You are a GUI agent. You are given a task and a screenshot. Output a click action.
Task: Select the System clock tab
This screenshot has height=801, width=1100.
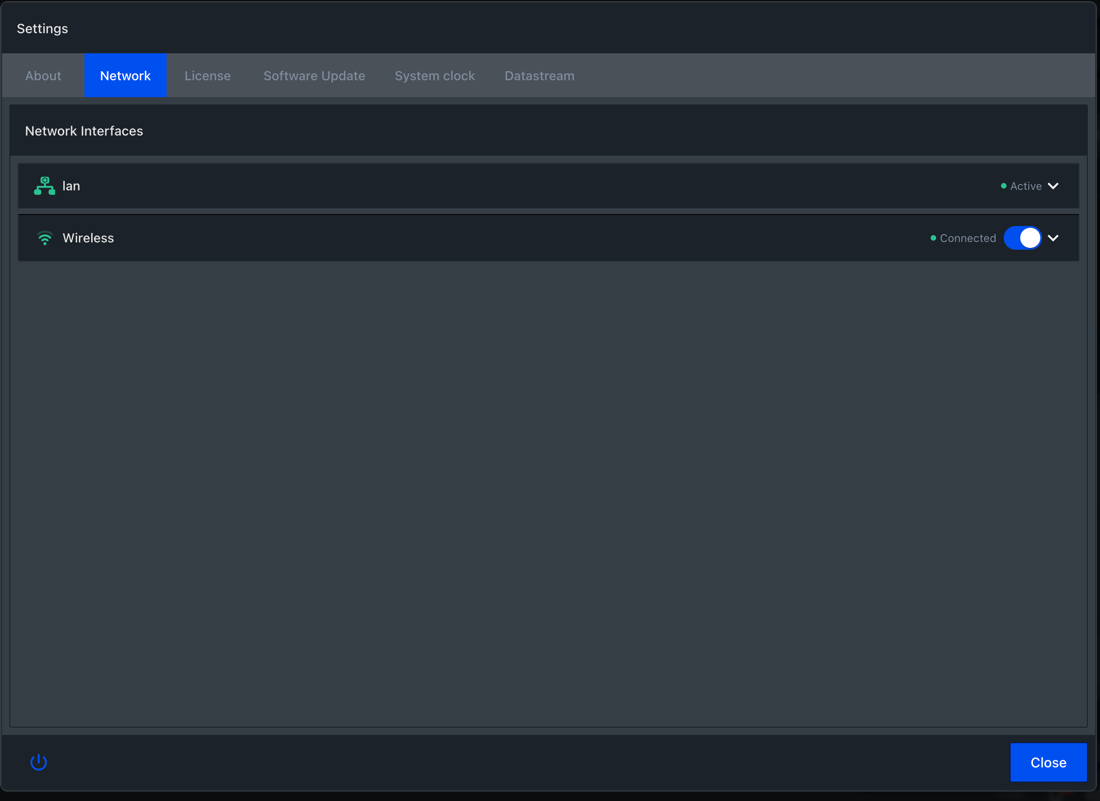pos(434,76)
